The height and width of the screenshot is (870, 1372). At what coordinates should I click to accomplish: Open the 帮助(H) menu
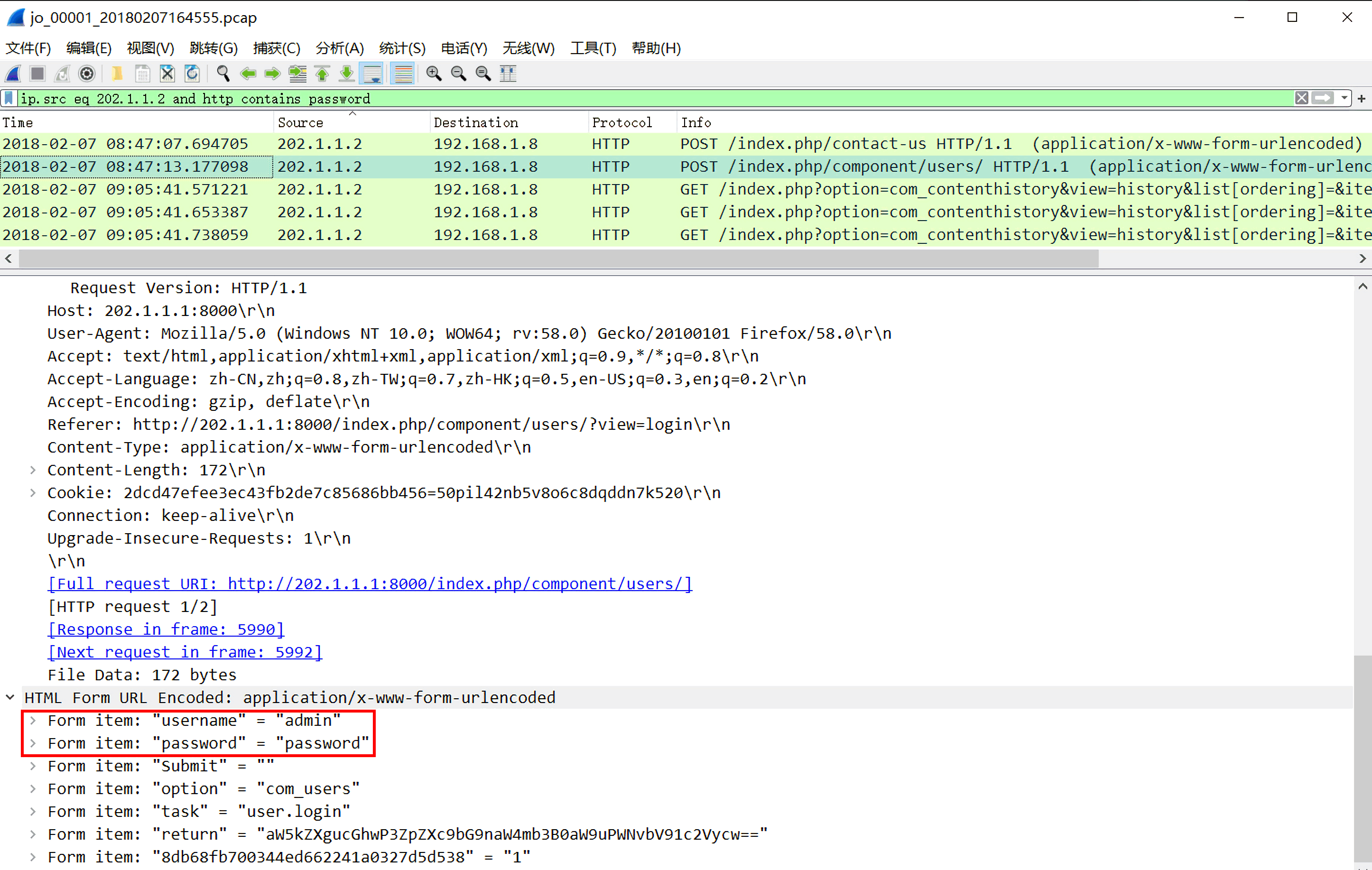[656, 48]
